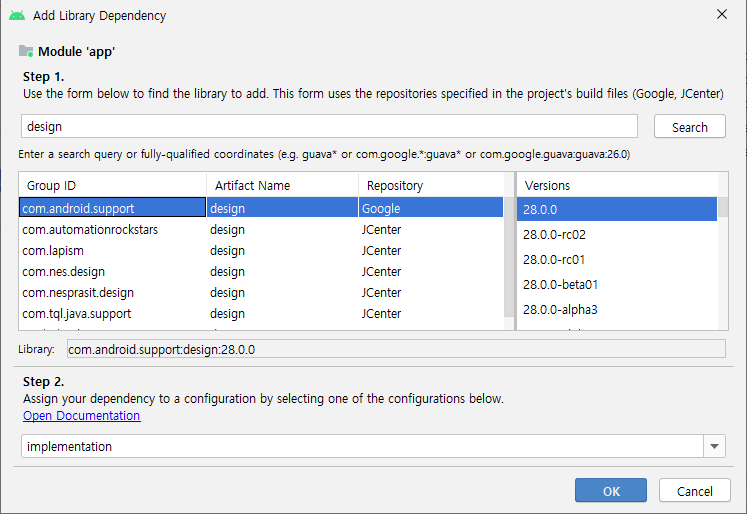Choose version 28.0.0-rc01

[x=617, y=259]
